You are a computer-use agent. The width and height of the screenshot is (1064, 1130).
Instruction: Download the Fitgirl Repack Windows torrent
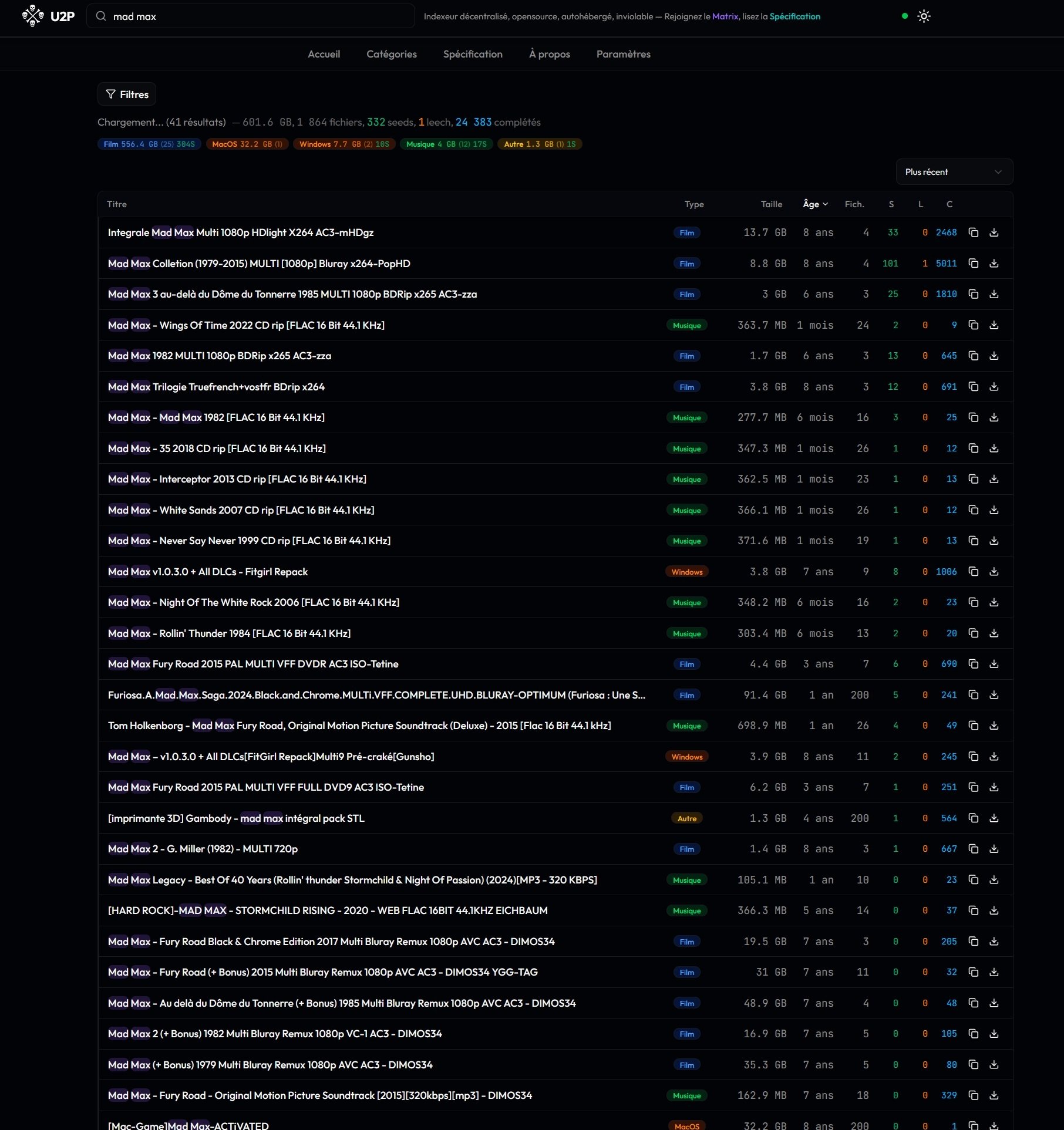tap(994, 572)
